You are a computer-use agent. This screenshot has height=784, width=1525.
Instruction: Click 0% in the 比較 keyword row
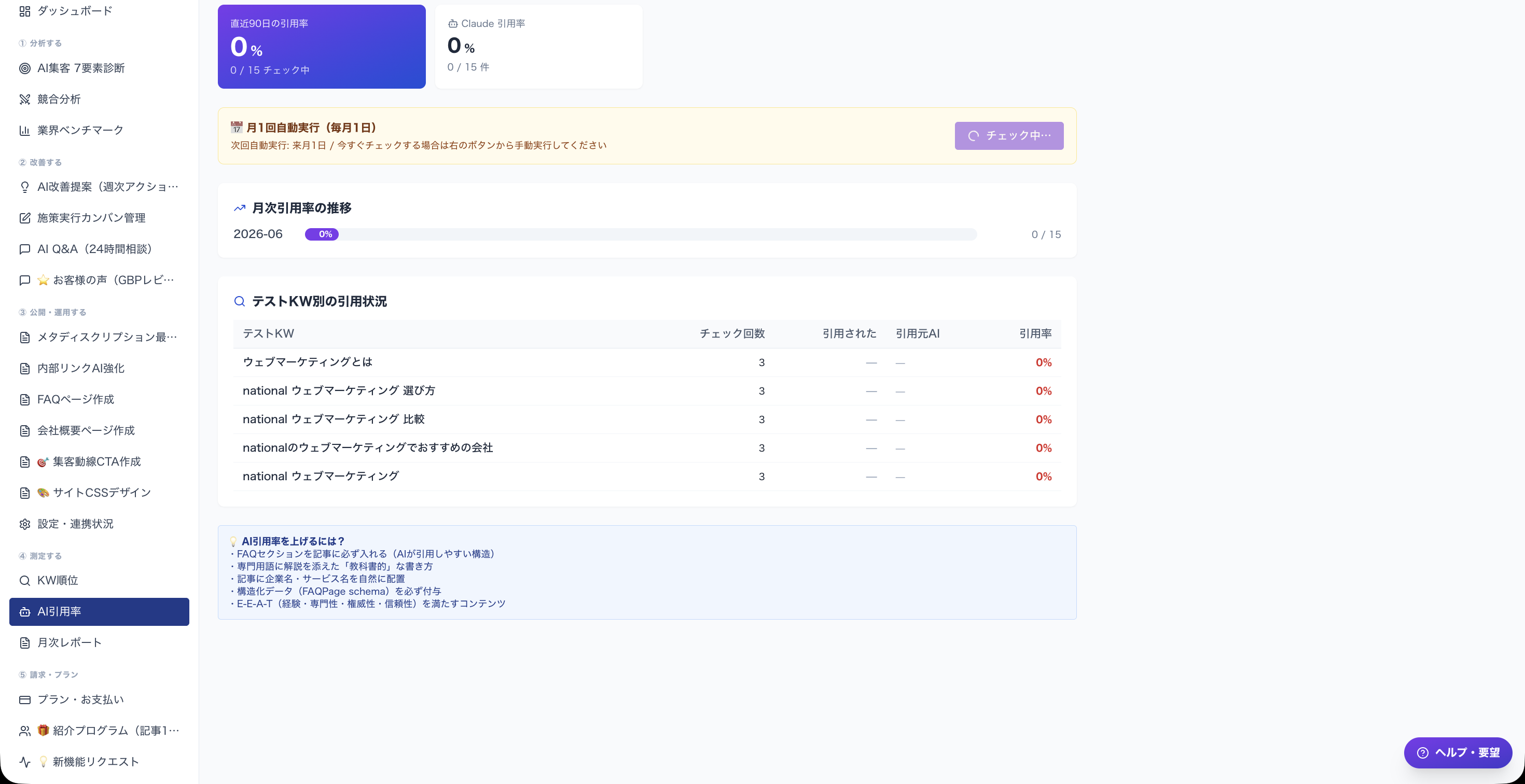click(1044, 419)
